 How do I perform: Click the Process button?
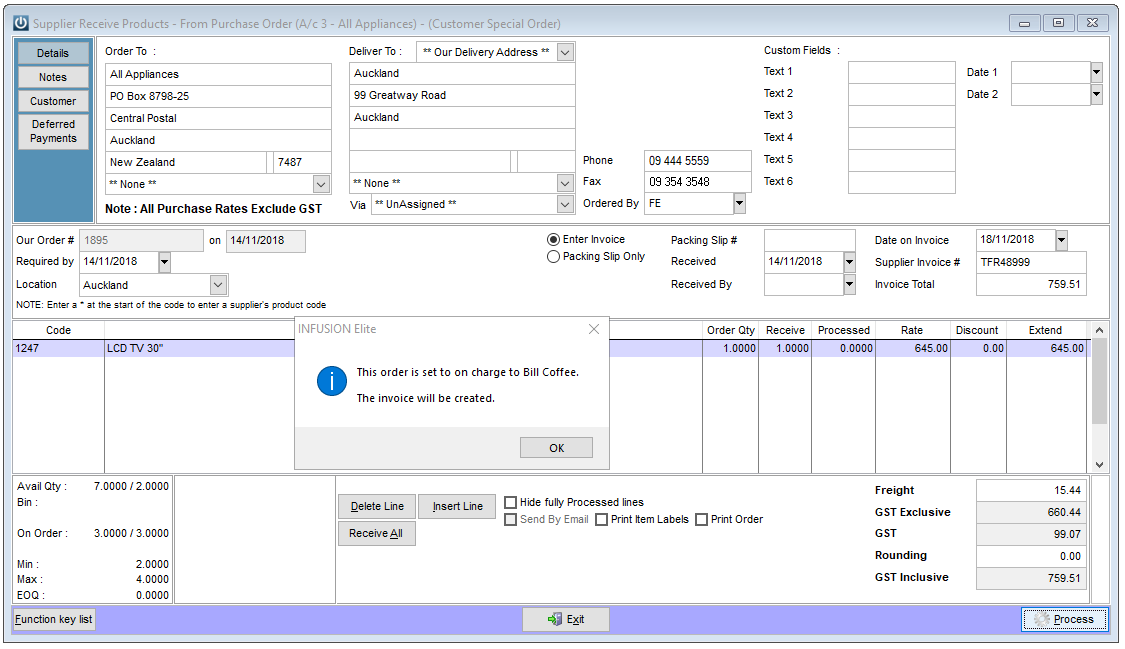tap(1065, 620)
